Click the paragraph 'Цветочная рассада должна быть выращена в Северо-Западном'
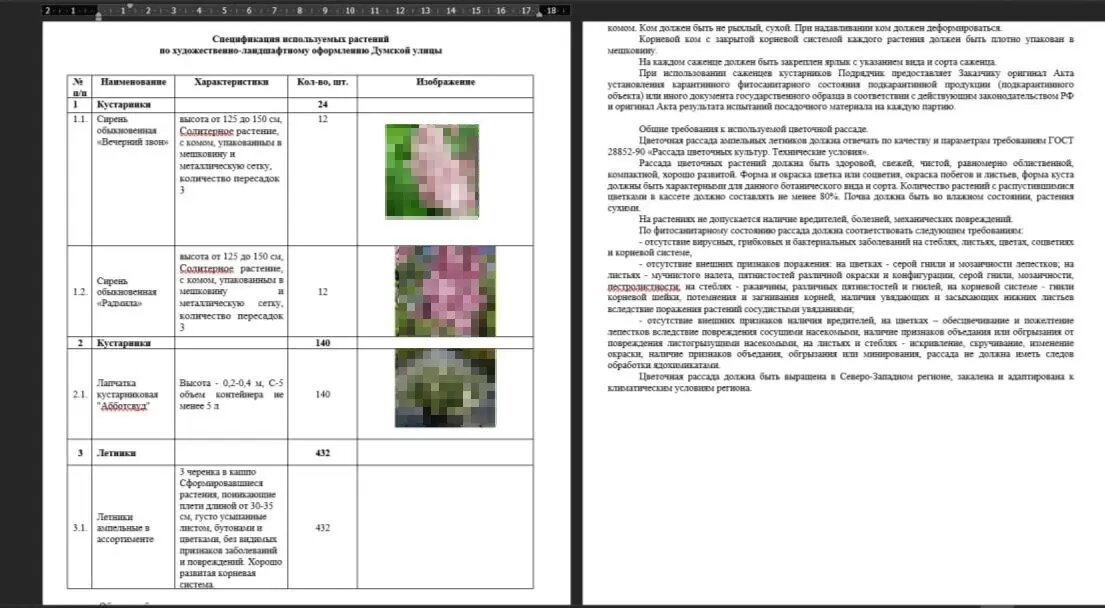This screenshot has height=608, width=1105. (x=841, y=383)
